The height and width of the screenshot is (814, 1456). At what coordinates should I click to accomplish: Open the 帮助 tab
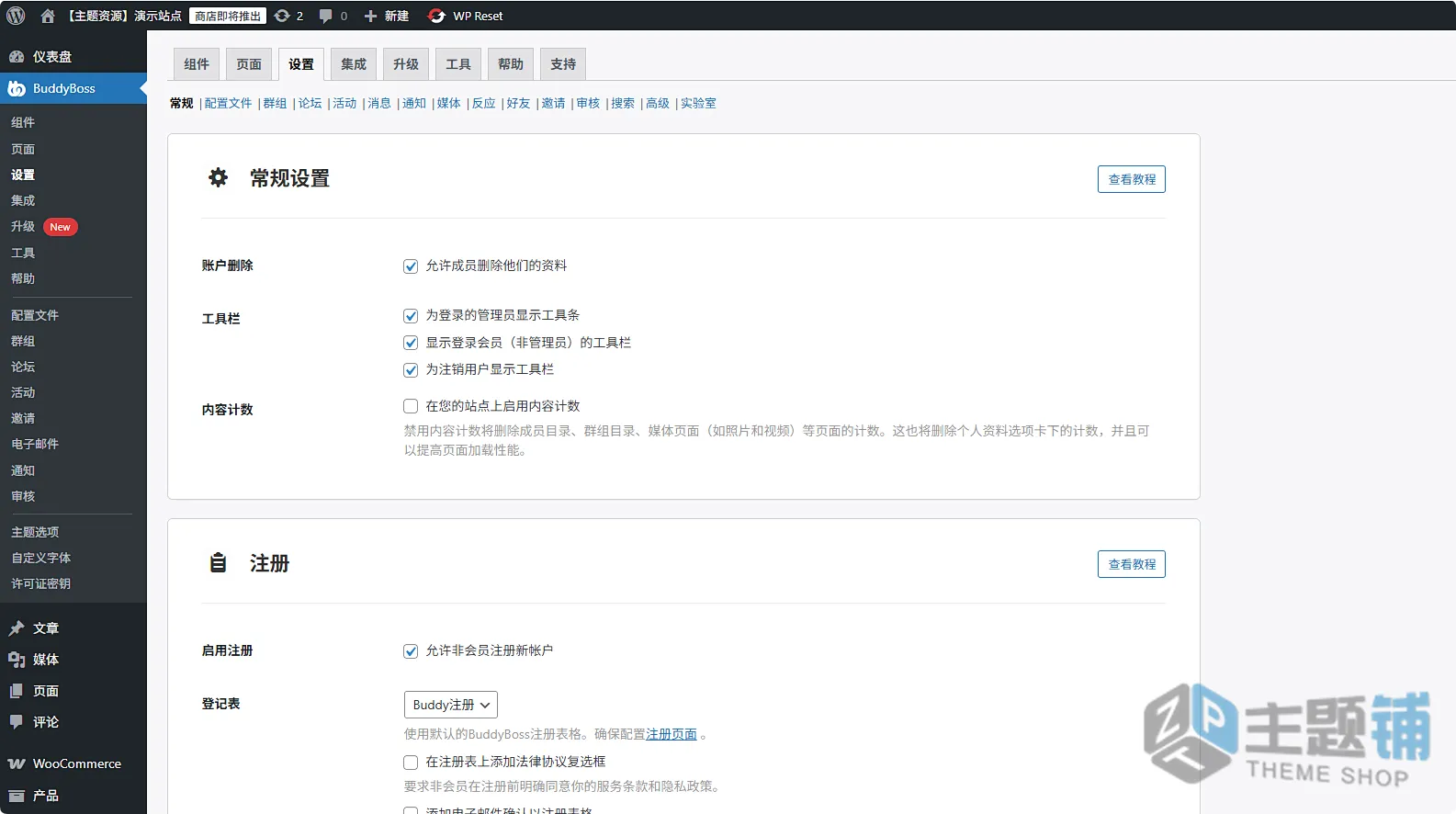pos(511,64)
